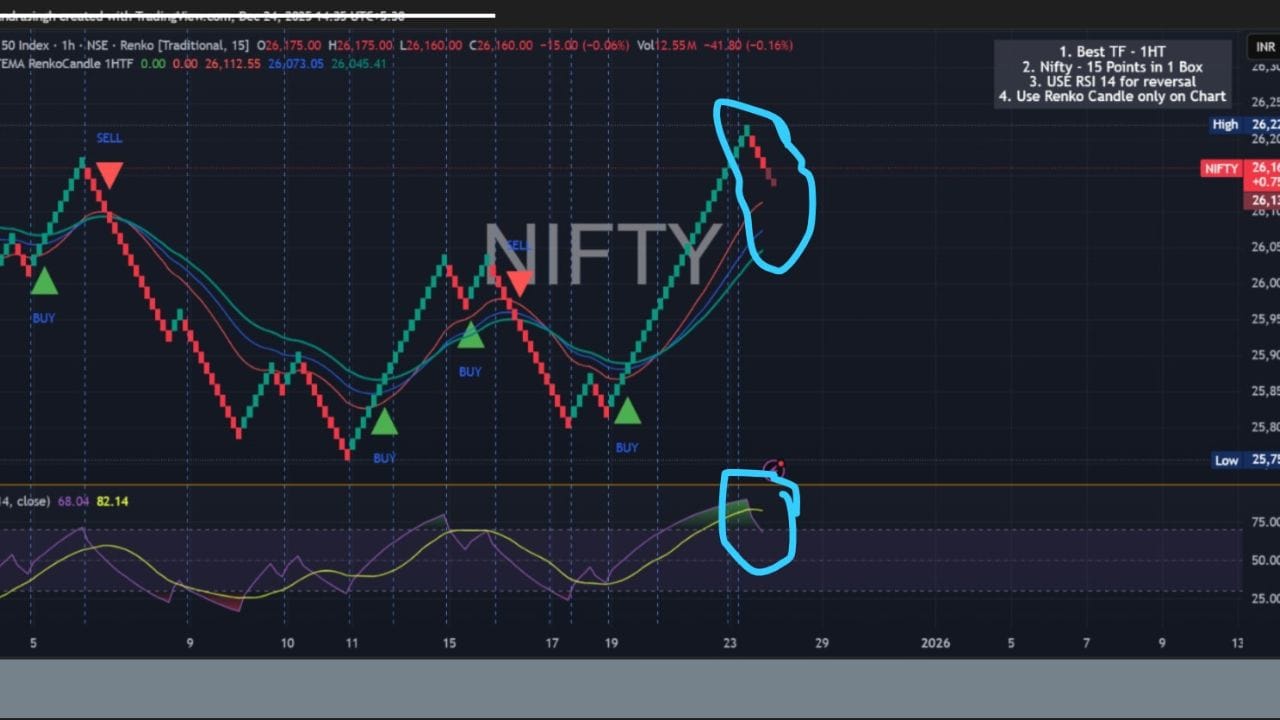Click the notes table in the top right
1280x720 pixels.
point(1113,74)
